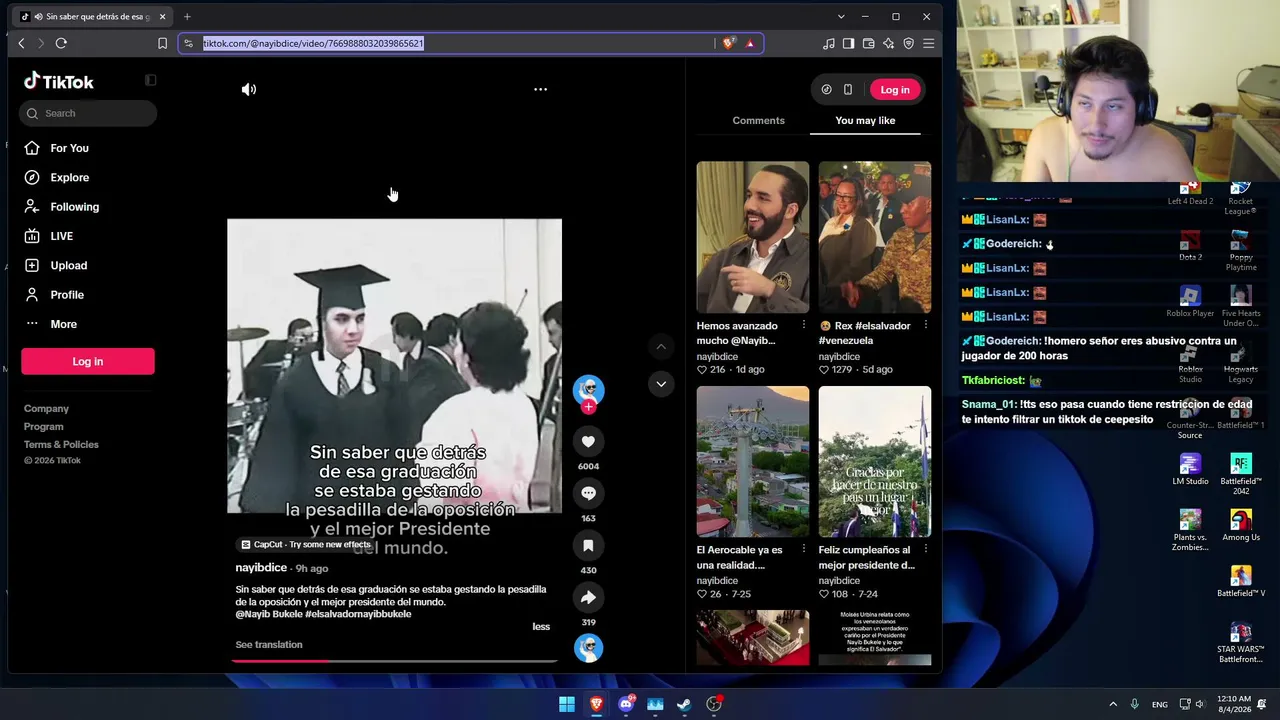
Task: Open the shield VPN icon in browser toolbar
Action: [908, 43]
